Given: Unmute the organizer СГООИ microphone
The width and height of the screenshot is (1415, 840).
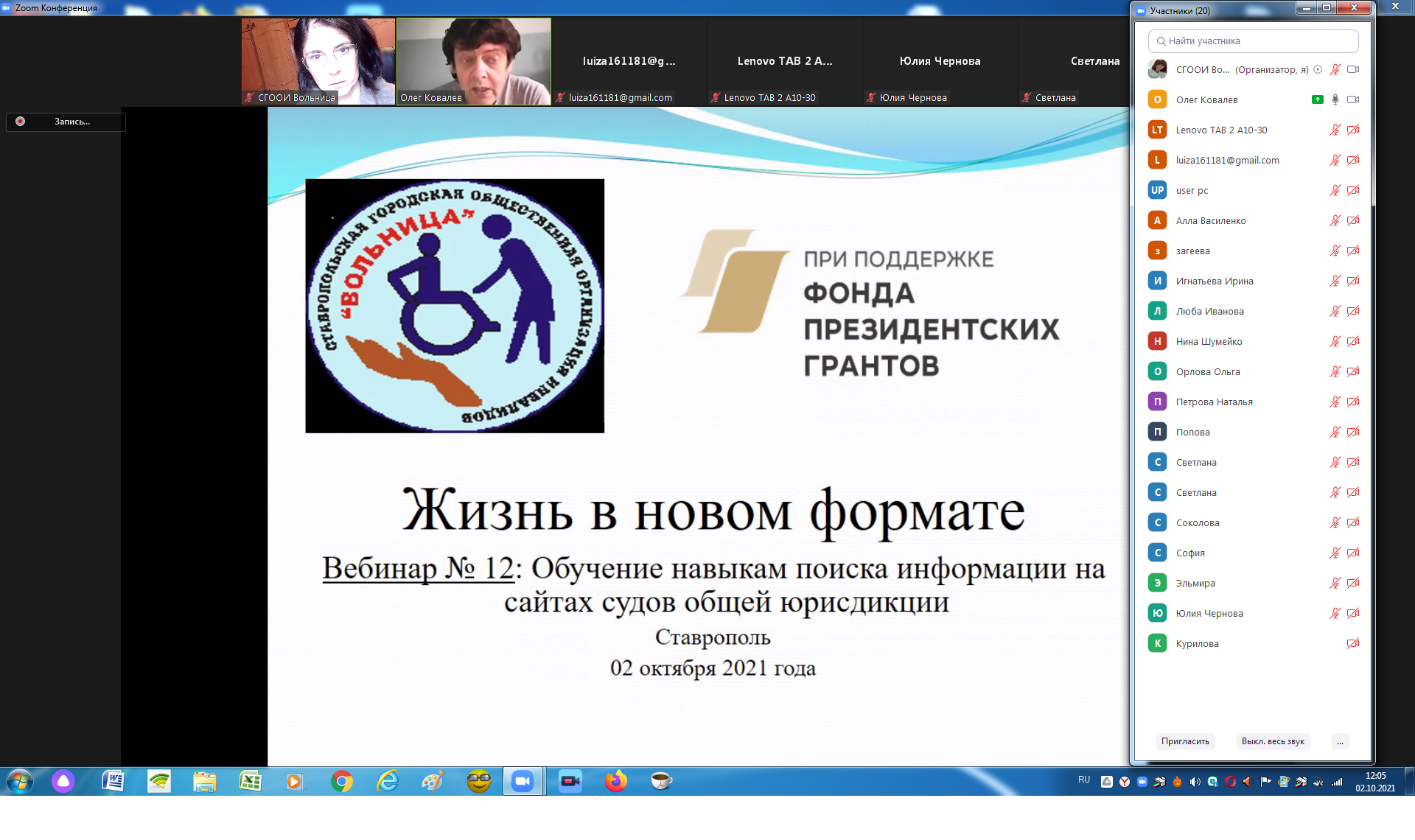Looking at the screenshot, I should tap(1335, 69).
